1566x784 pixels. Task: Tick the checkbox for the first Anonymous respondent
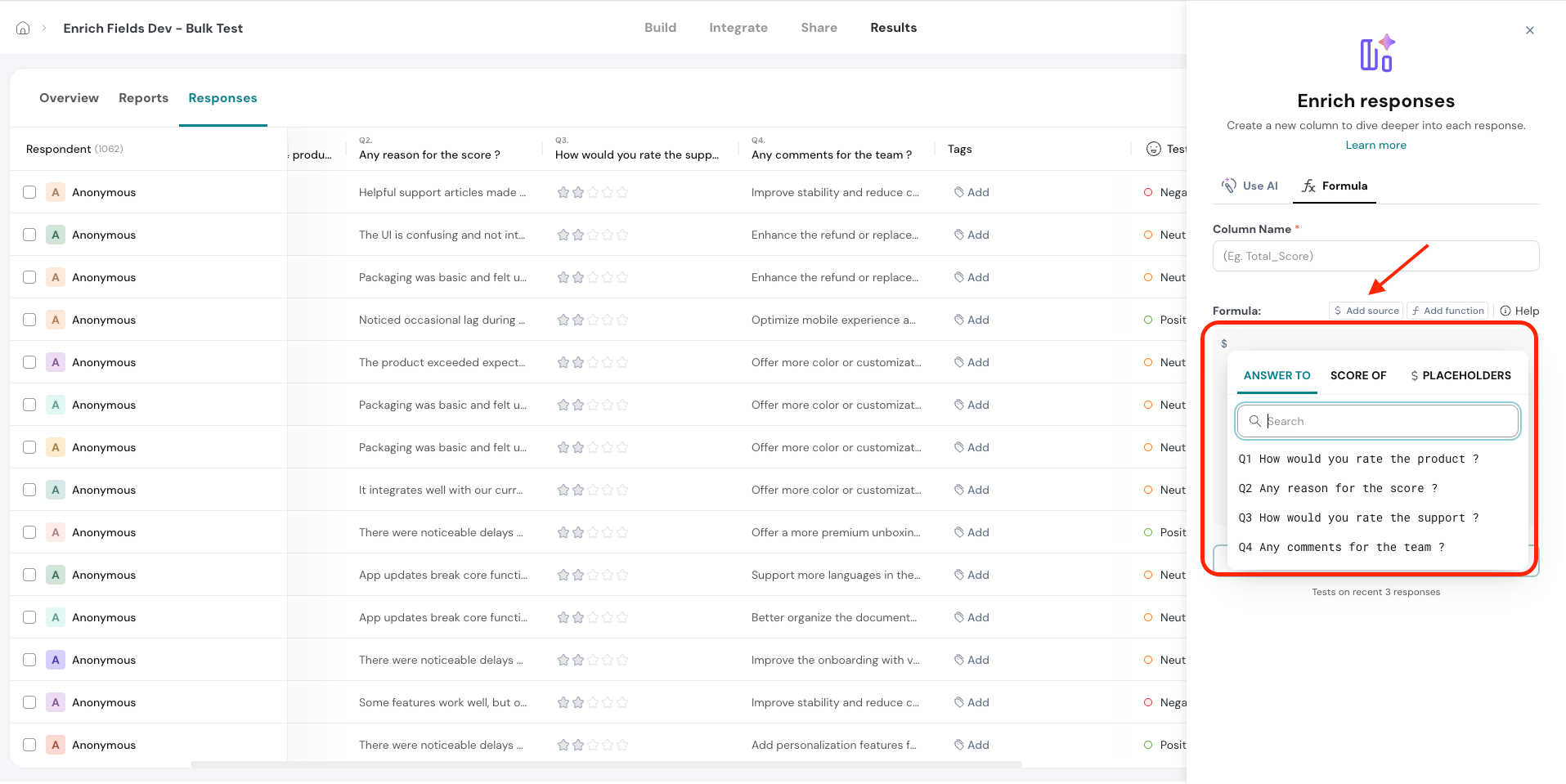click(29, 192)
